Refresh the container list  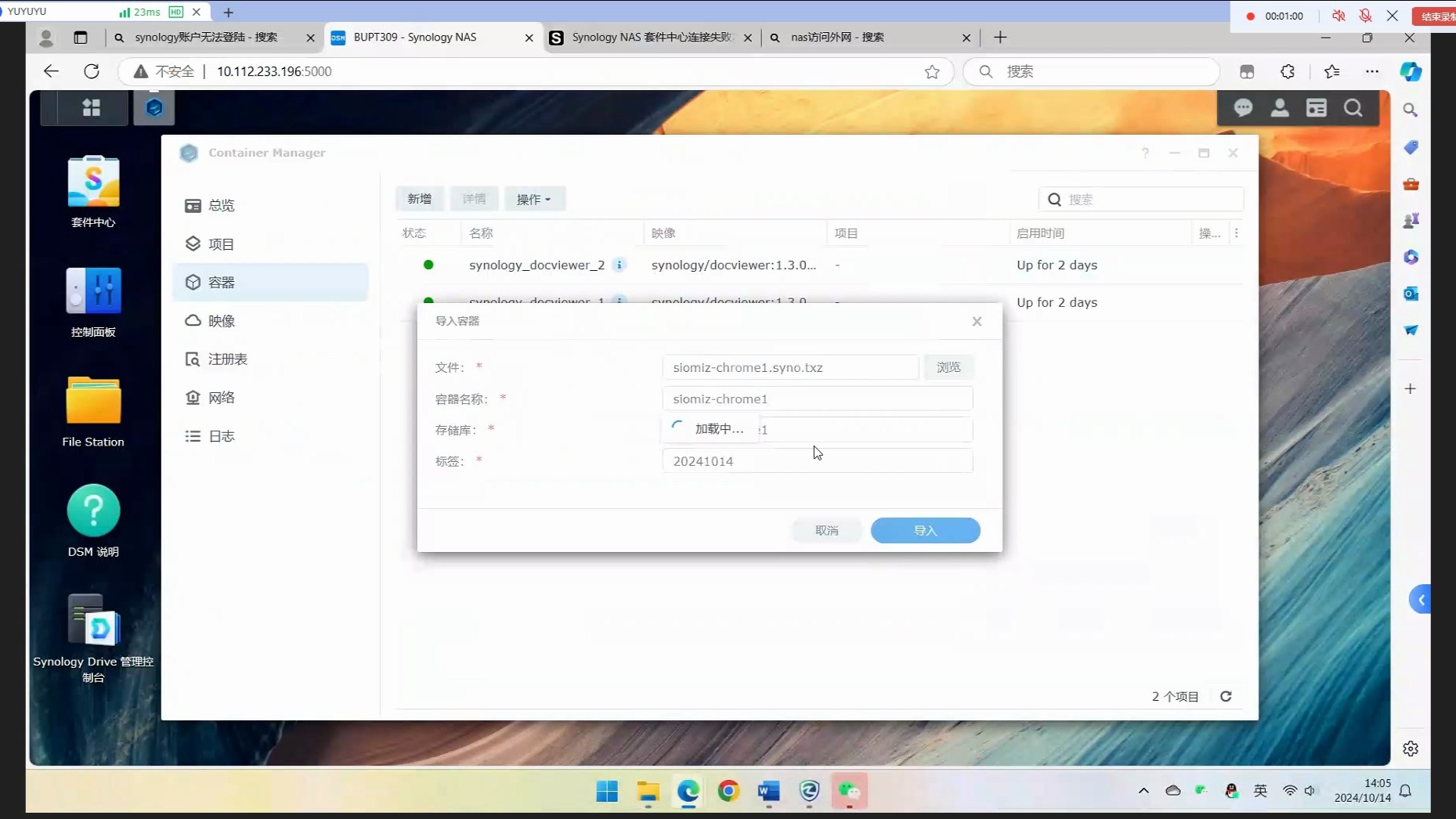pos(1226,696)
